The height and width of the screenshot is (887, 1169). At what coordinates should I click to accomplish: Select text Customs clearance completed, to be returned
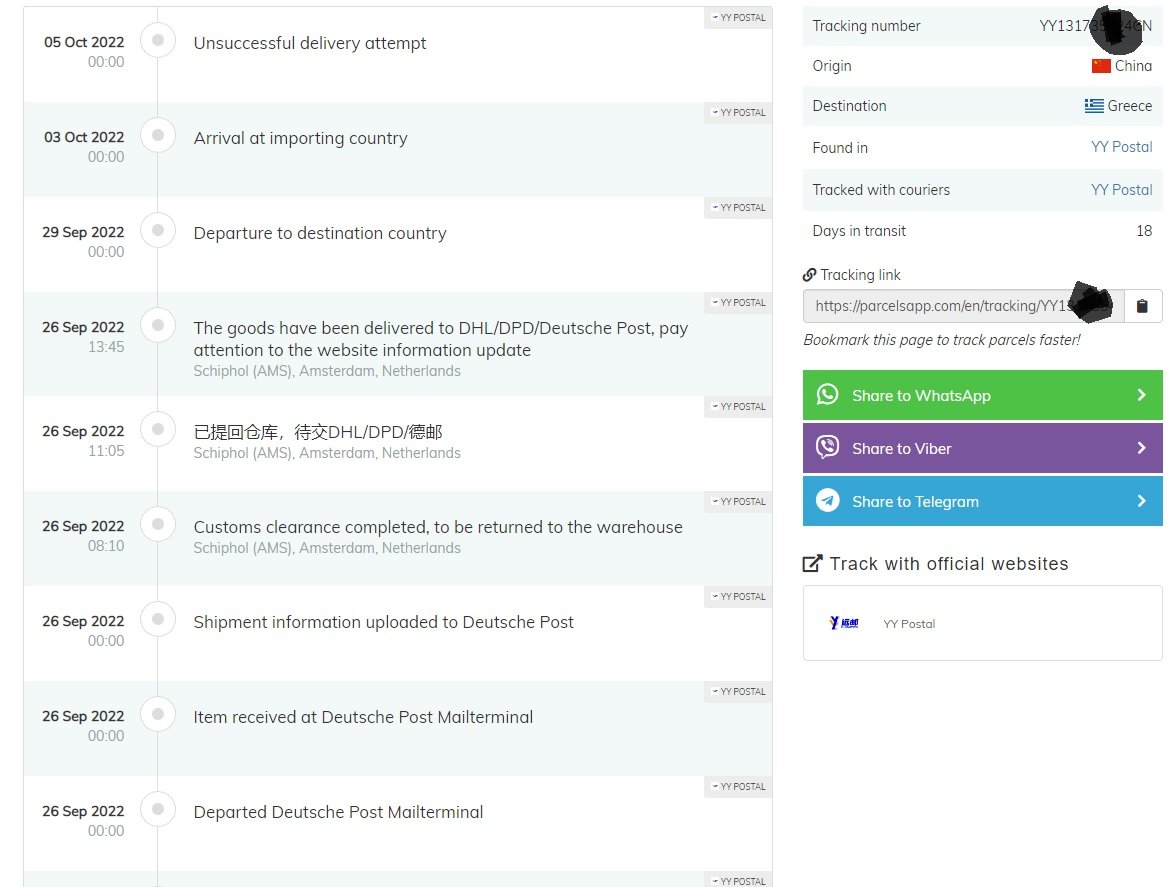coord(438,527)
